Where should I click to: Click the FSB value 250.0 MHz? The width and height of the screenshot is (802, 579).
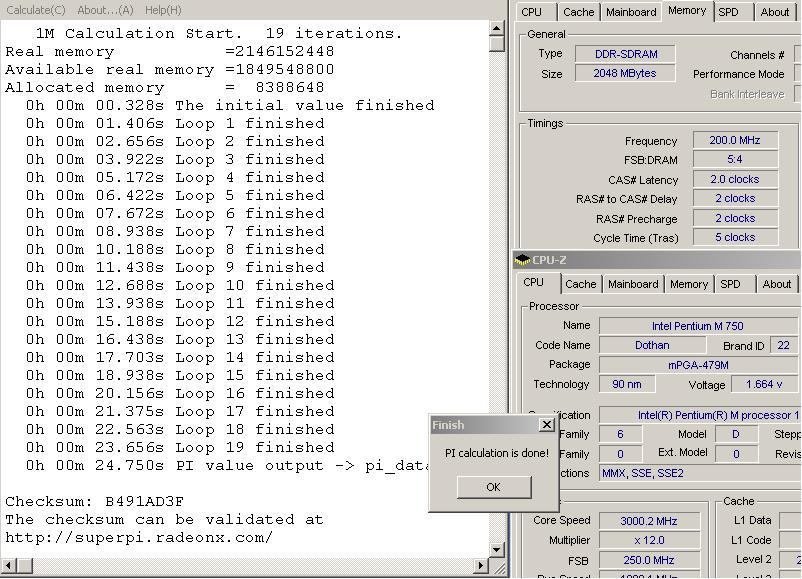coord(649,560)
